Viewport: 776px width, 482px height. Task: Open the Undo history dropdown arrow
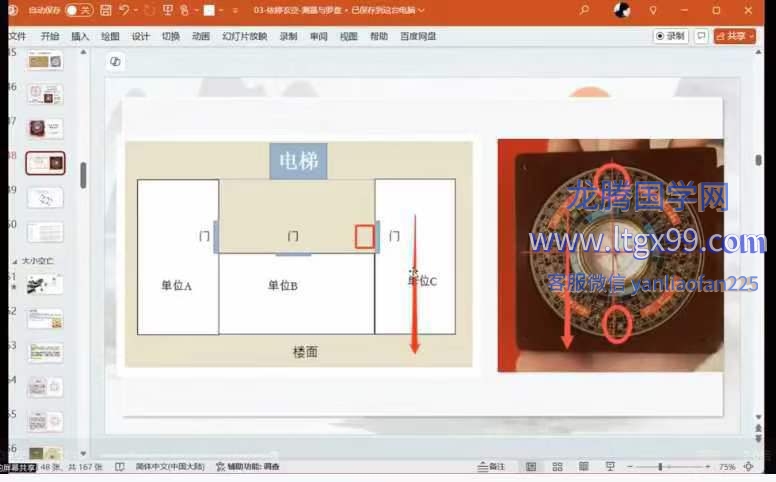click(x=133, y=10)
